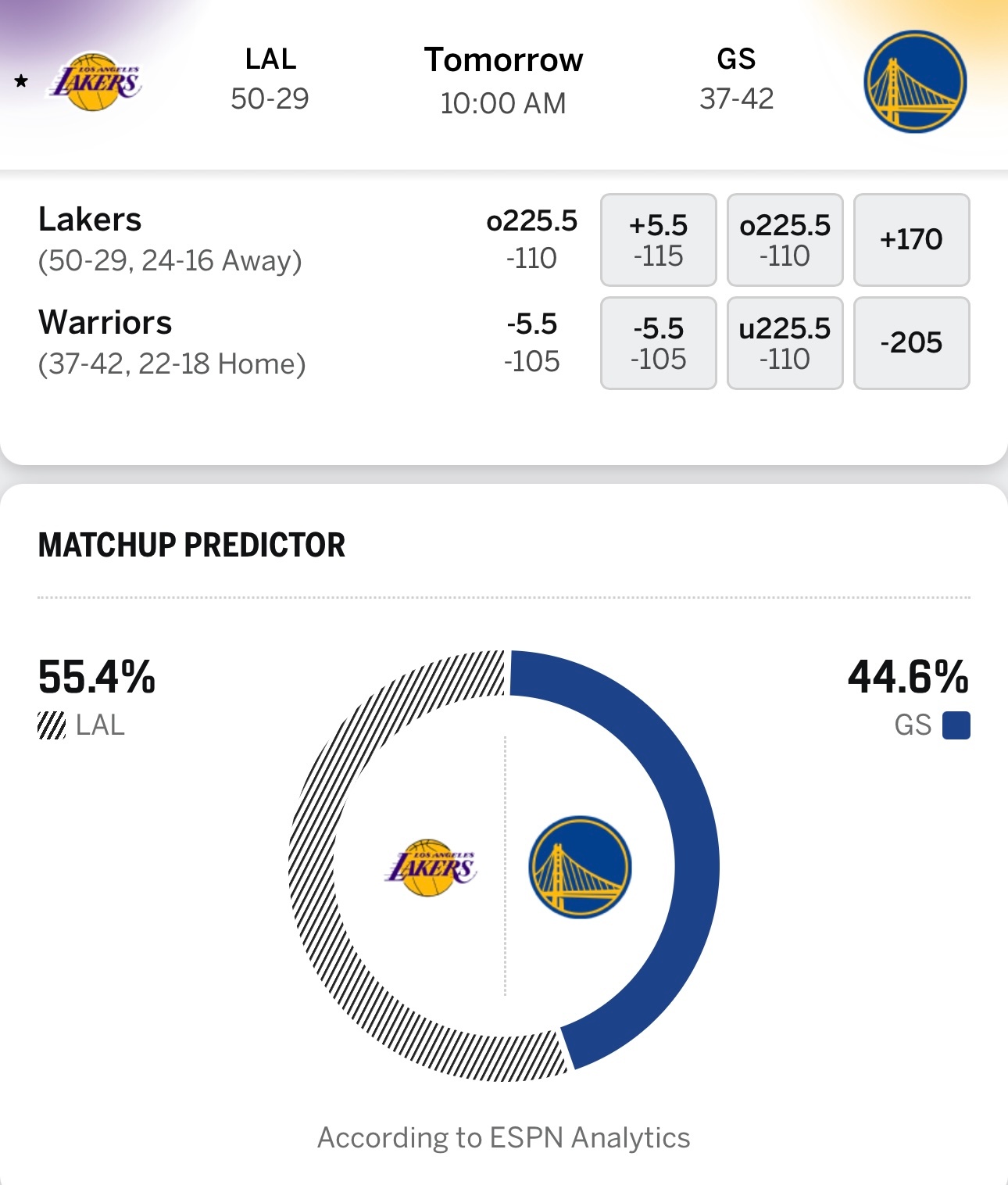Select Lakers +5.5 spread bet

click(x=658, y=240)
